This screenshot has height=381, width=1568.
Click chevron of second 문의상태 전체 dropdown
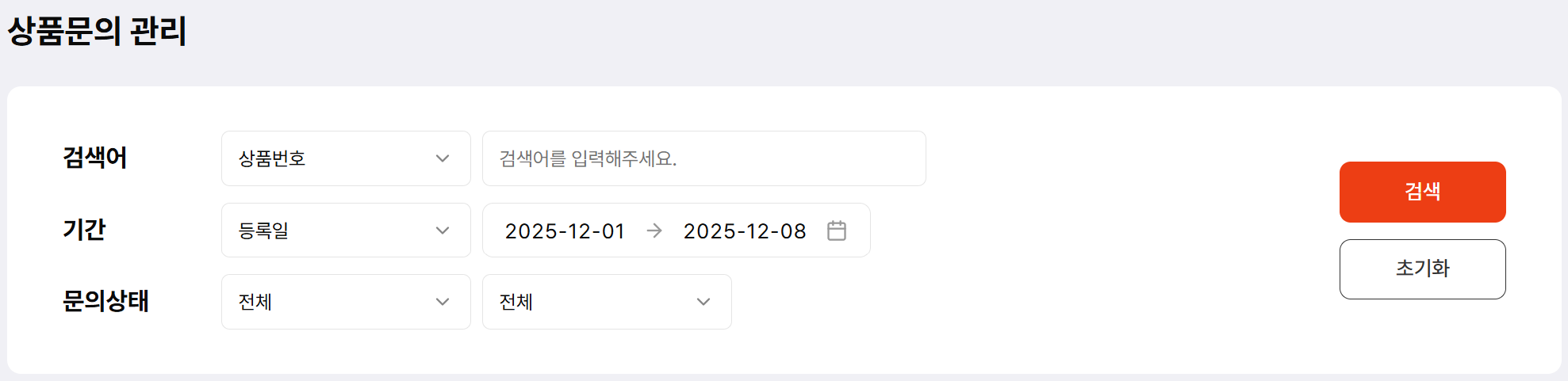tap(703, 302)
